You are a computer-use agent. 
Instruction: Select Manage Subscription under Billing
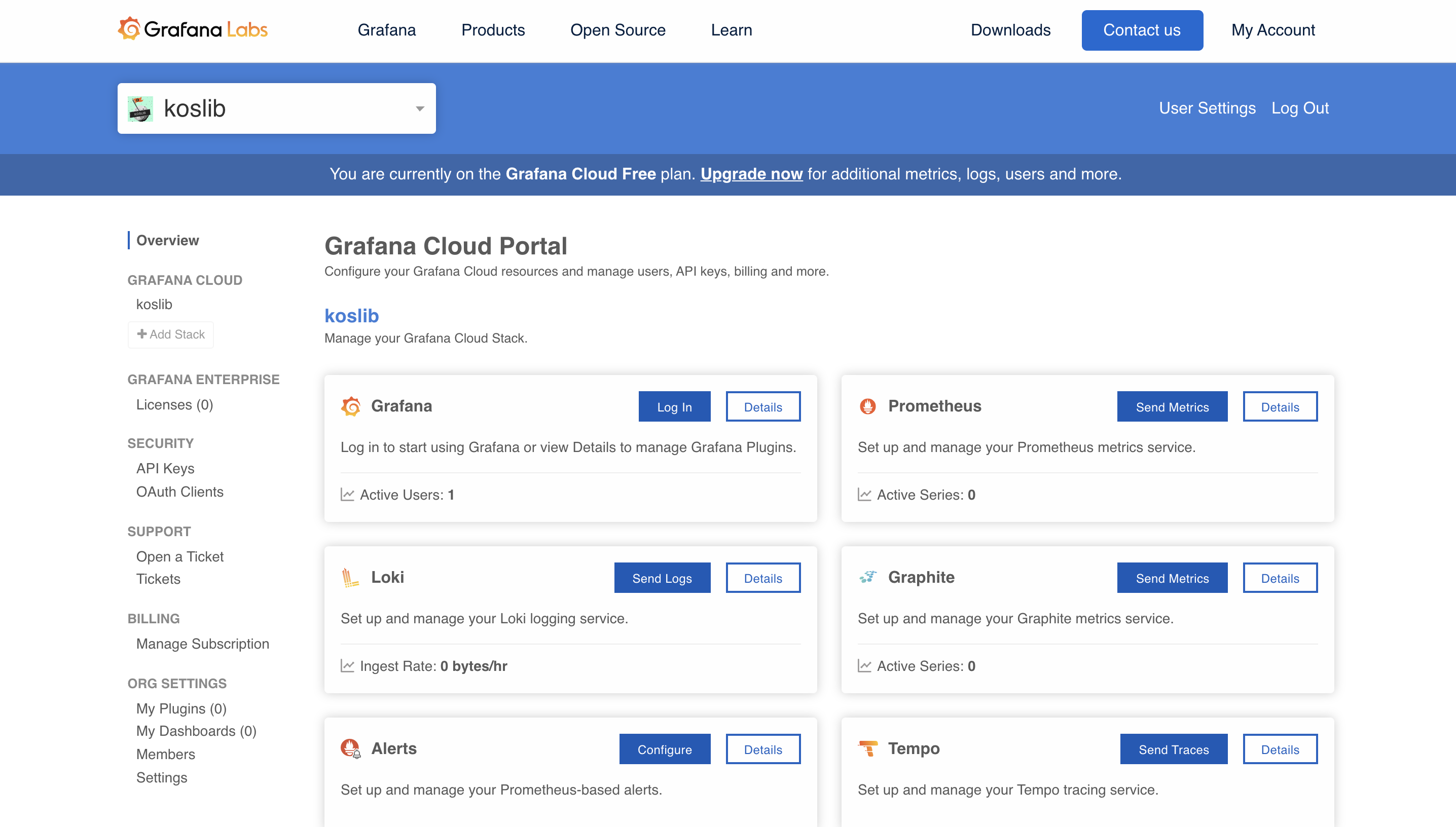(x=202, y=644)
